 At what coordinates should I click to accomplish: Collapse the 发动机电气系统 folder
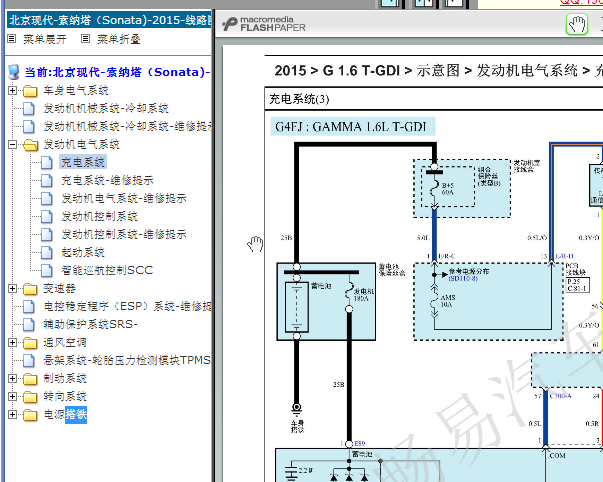click(12, 145)
